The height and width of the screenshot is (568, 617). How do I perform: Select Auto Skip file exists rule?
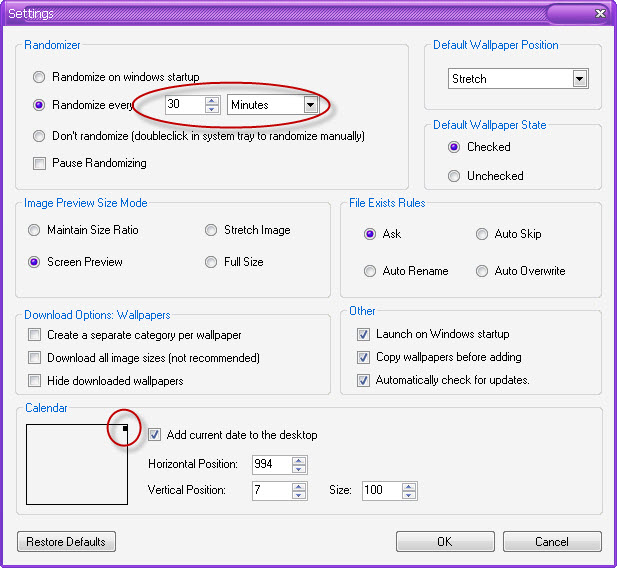(x=482, y=234)
